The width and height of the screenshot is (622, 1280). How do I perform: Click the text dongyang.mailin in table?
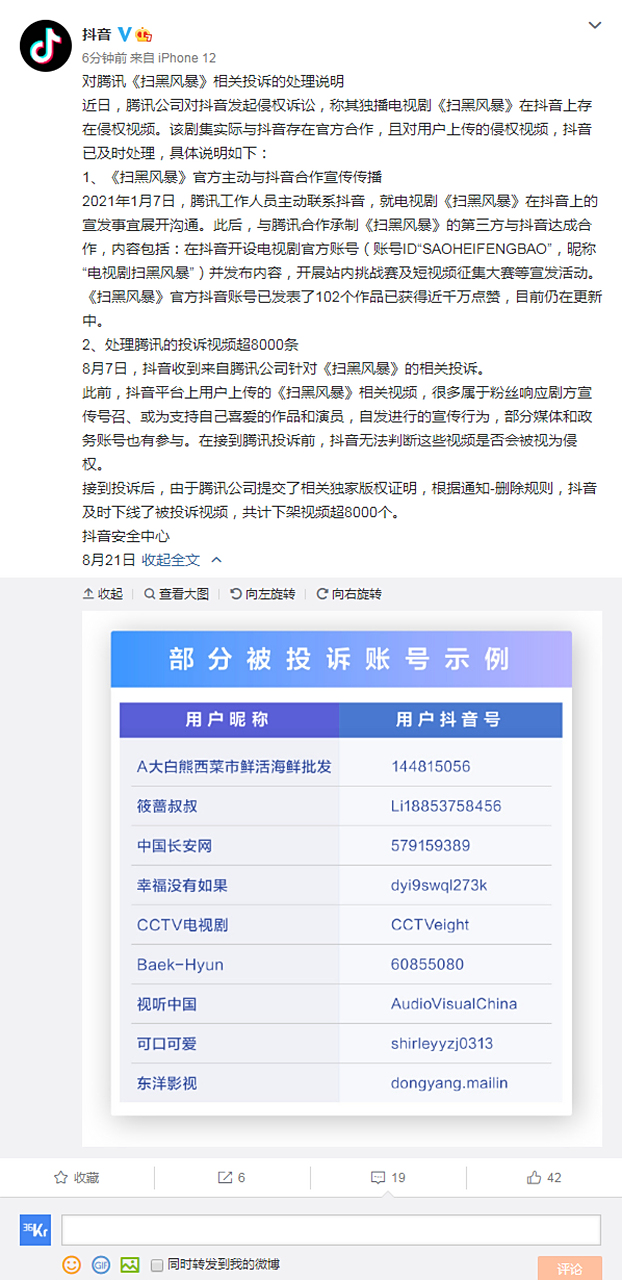click(x=450, y=1083)
